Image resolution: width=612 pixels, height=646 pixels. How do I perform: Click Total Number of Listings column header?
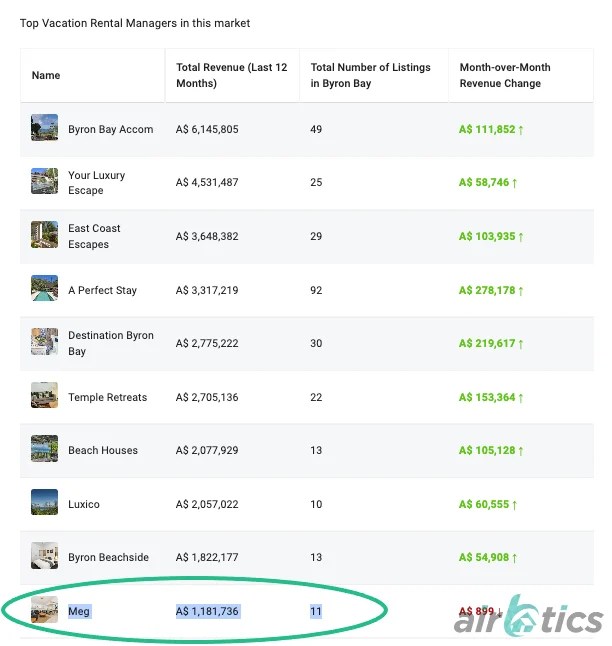click(370, 75)
